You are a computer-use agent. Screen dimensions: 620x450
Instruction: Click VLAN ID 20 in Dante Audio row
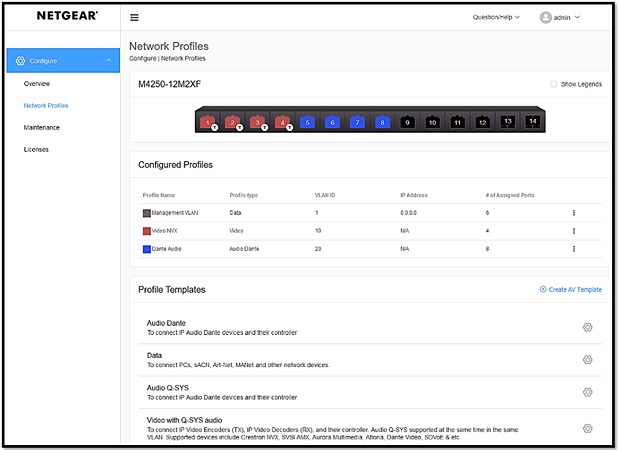[x=318, y=249]
